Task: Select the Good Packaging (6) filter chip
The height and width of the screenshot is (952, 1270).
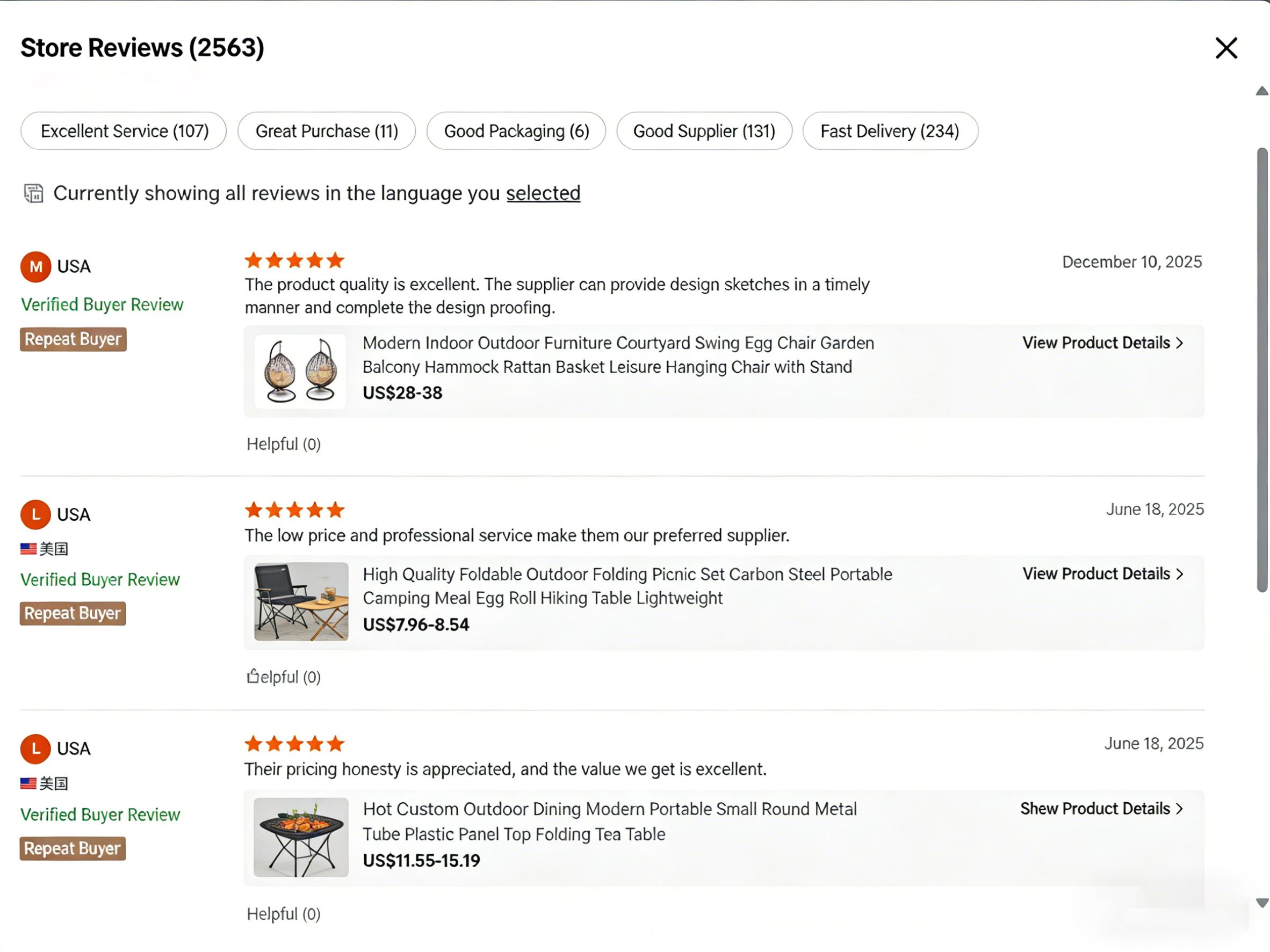Action: pyautogui.click(x=516, y=132)
